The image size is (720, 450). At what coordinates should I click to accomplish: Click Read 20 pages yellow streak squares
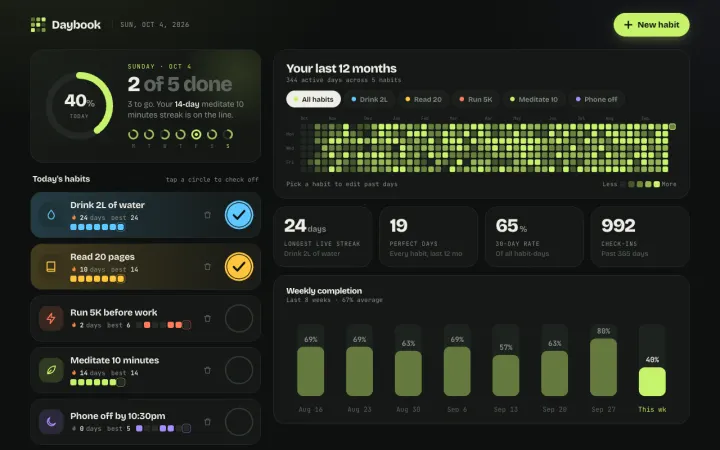[x=97, y=279]
